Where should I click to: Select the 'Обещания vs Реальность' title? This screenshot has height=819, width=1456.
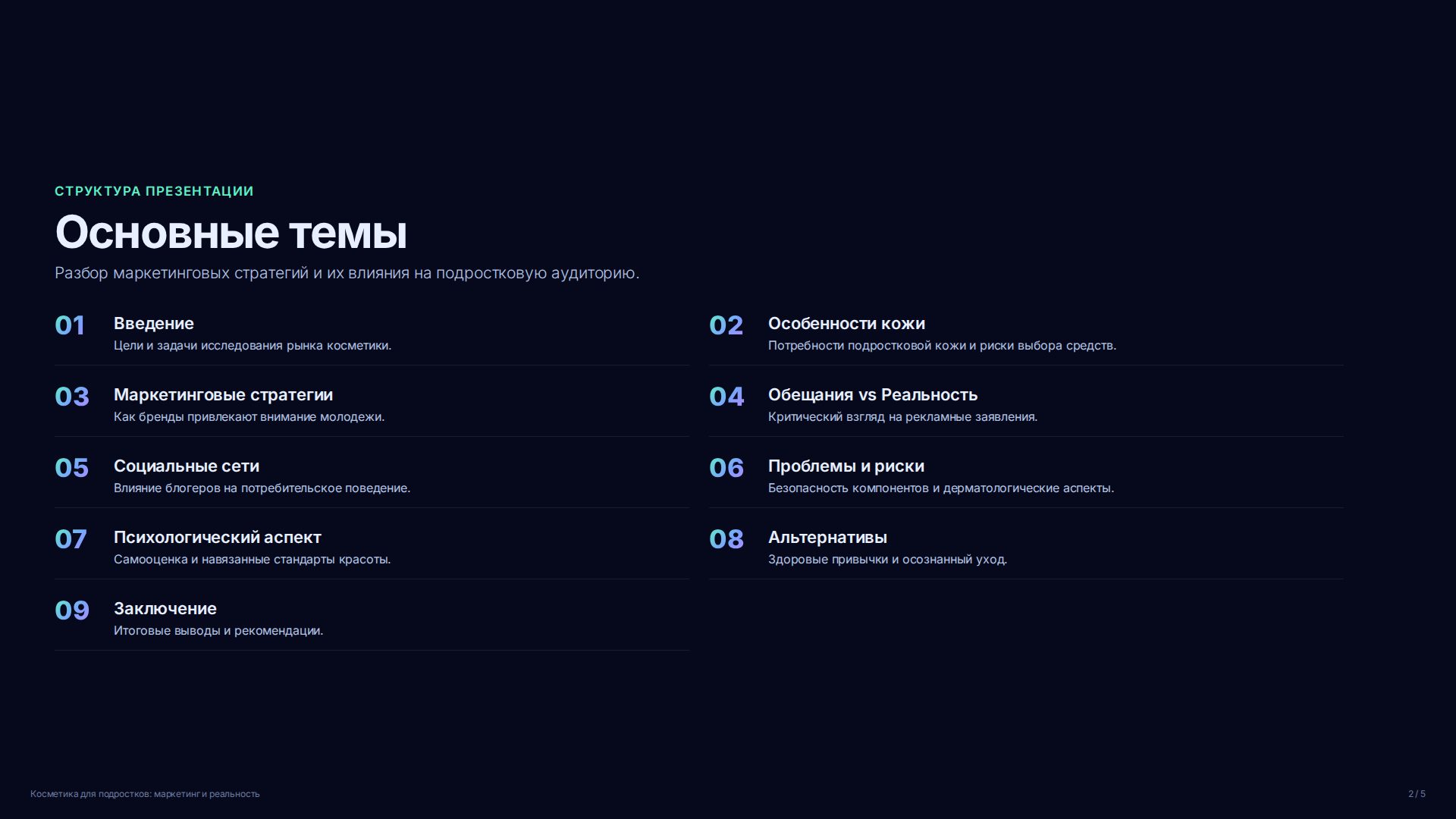tap(873, 395)
